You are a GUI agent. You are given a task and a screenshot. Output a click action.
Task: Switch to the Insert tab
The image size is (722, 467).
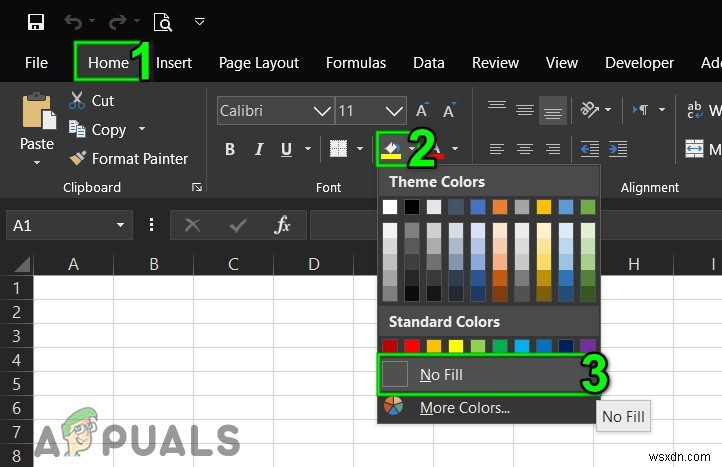click(174, 63)
